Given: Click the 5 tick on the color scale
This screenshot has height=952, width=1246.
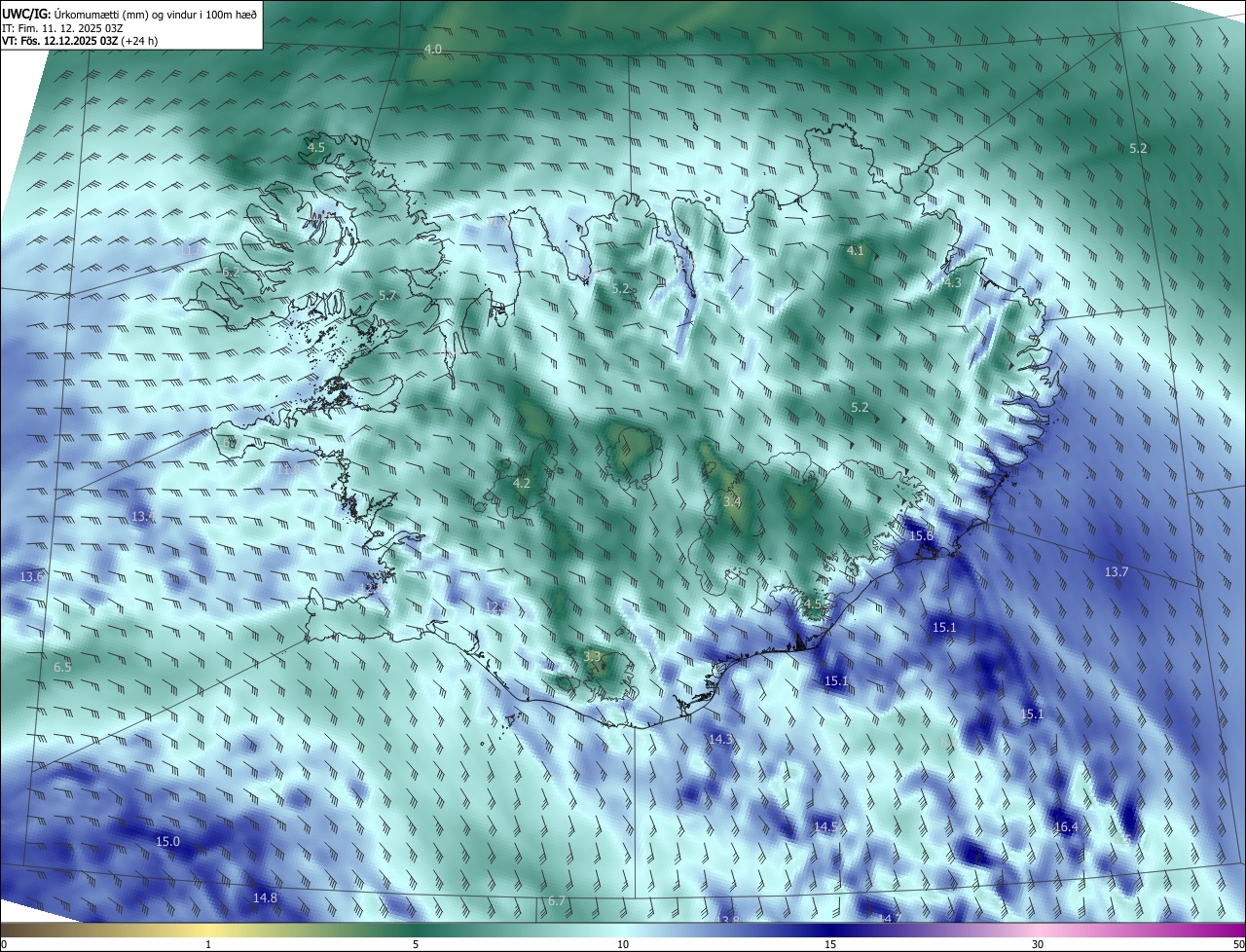Looking at the screenshot, I should 416,944.
